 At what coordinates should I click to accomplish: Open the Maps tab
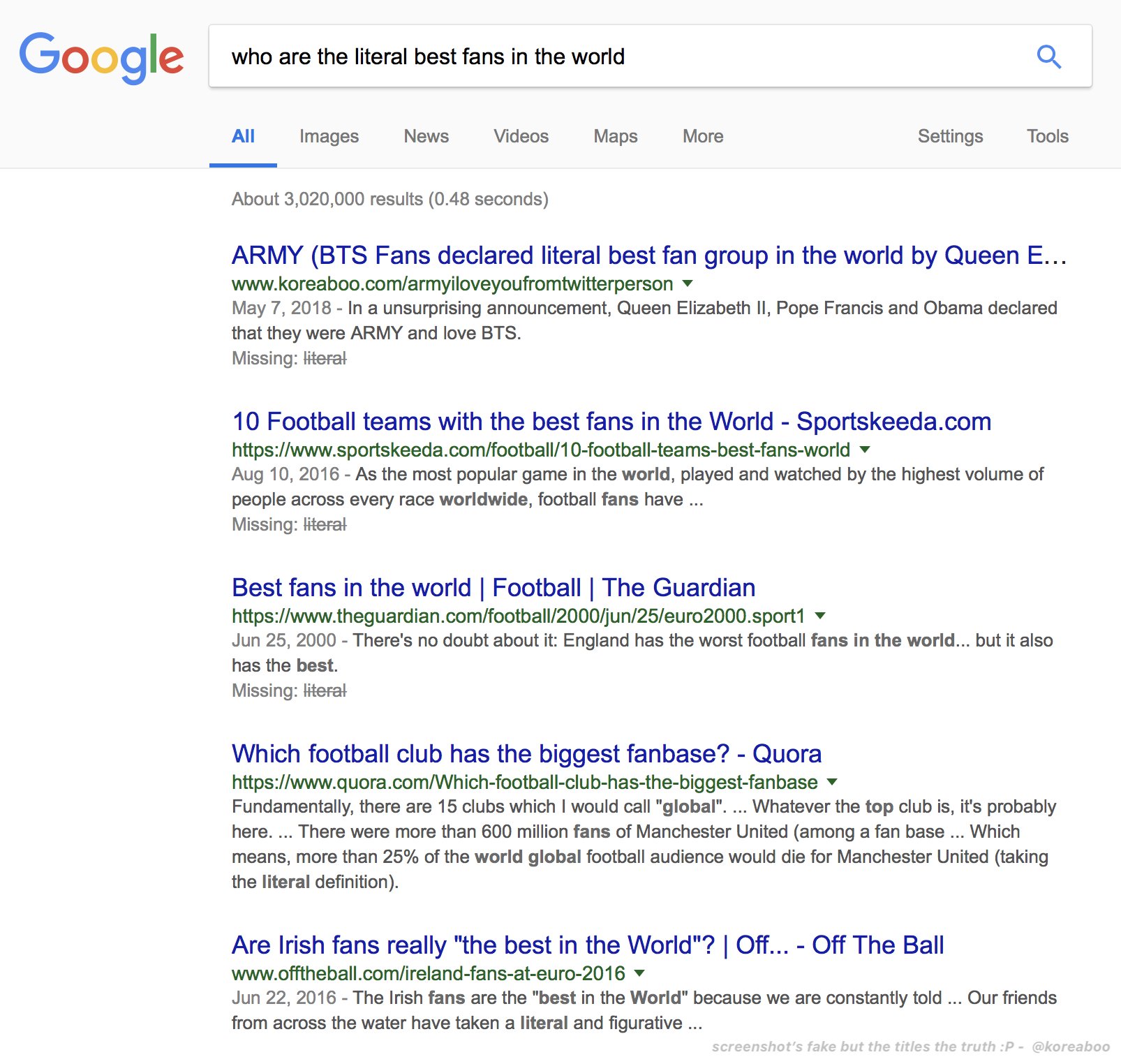coord(616,136)
